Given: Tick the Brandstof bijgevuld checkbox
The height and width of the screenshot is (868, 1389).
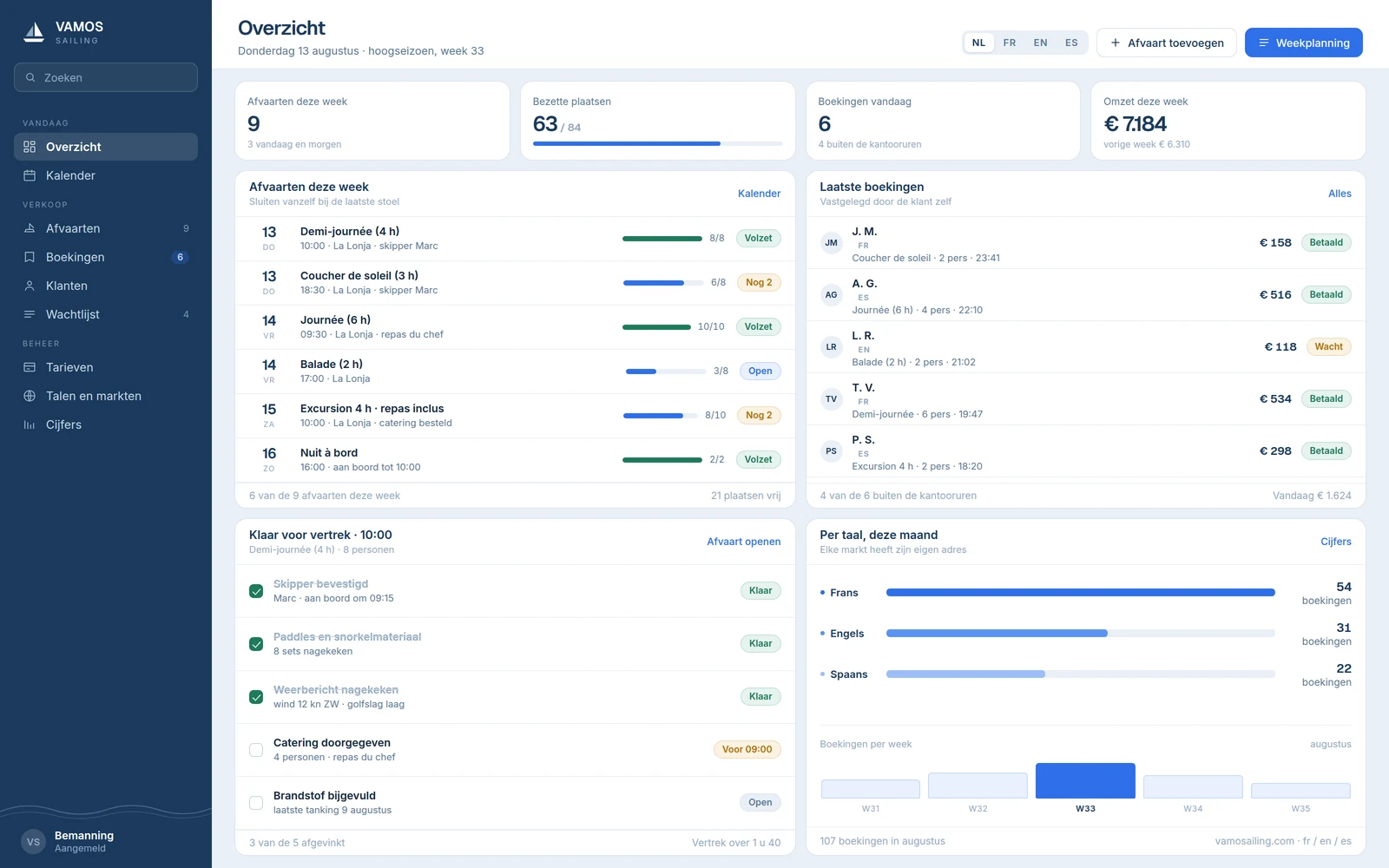Looking at the screenshot, I should pyautogui.click(x=256, y=803).
